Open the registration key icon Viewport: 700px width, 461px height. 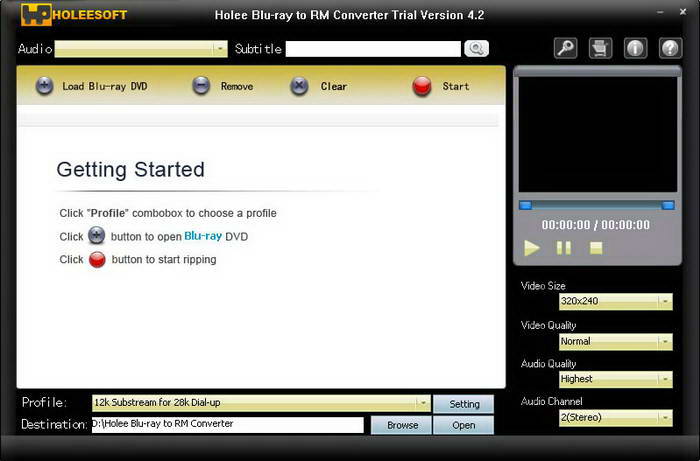pyautogui.click(x=566, y=48)
